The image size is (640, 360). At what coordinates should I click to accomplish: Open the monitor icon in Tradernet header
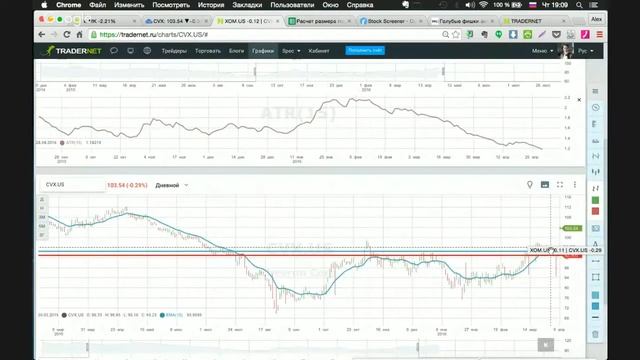[131, 51]
